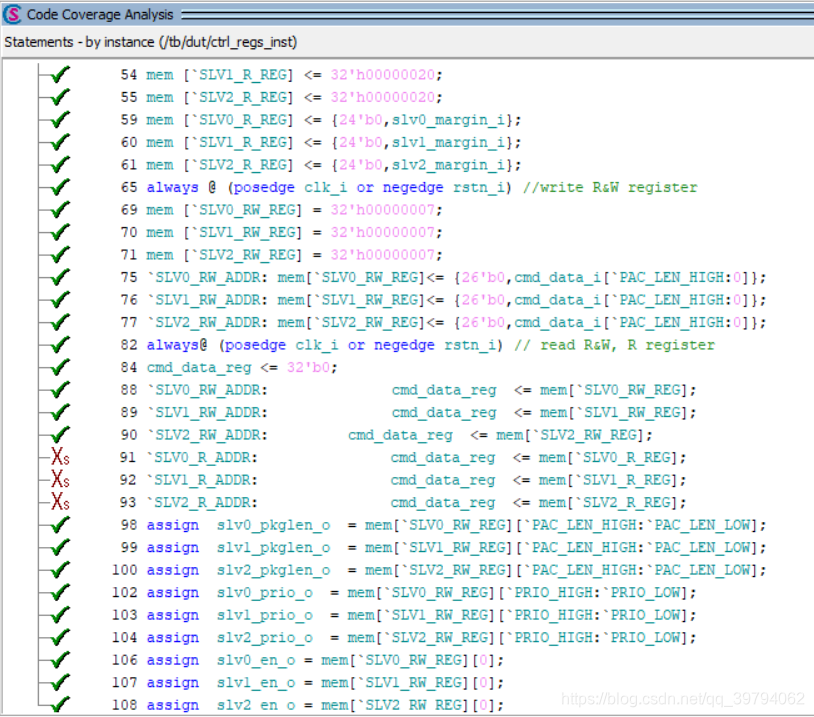The image size is (814, 717).
Task: Select the always read R&W, R register line
Action: 417,345
